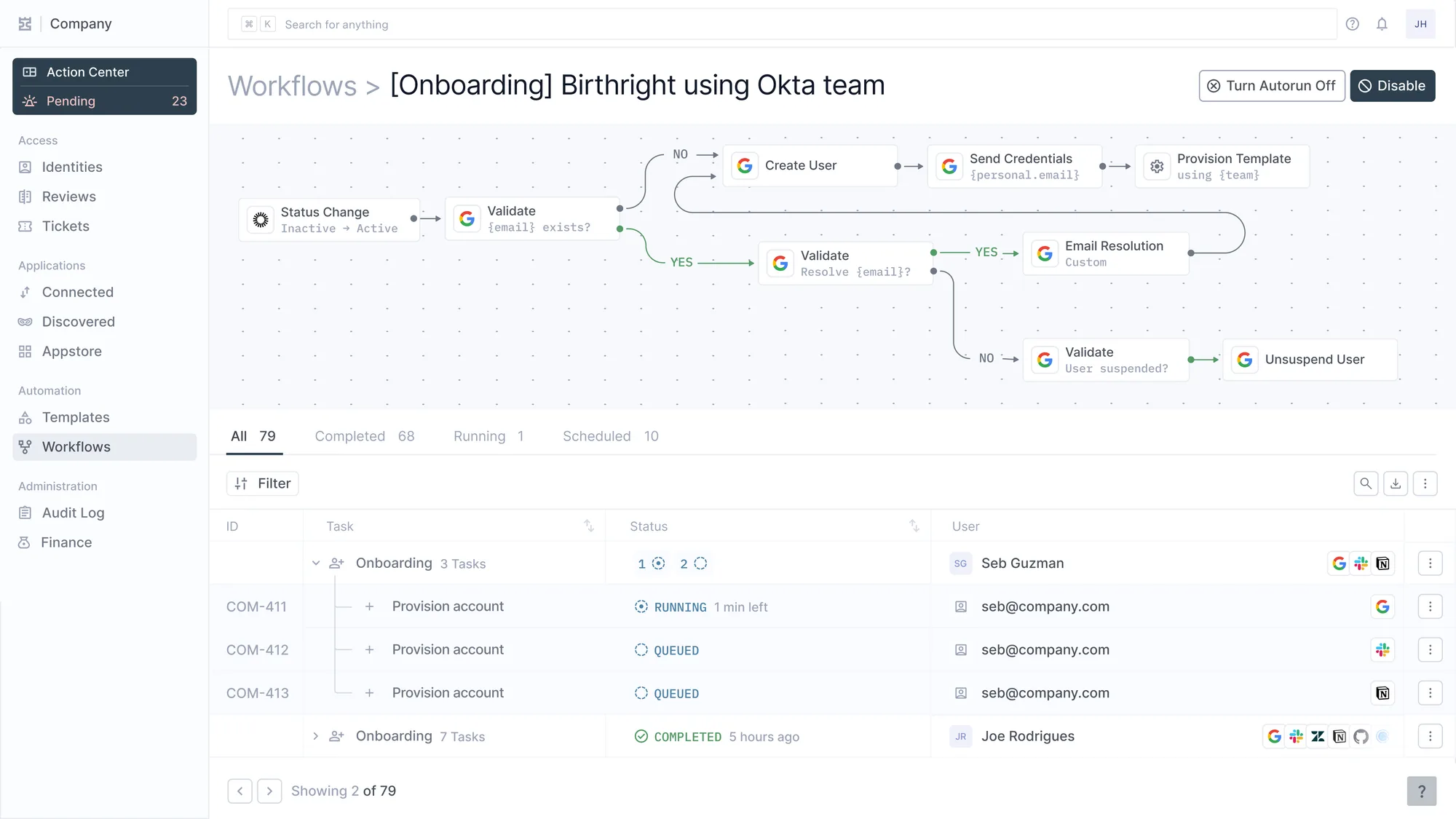Screen dimensions: 1456x819
Task: Open Pending items in sidebar
Action: click(x=104, y=101)
